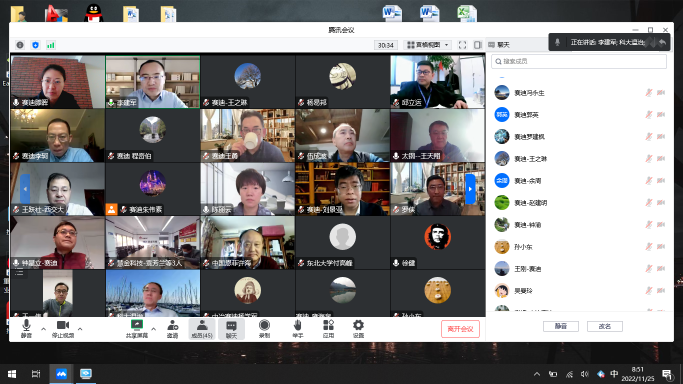
Task: Open the share screen option
Action: 137,329
